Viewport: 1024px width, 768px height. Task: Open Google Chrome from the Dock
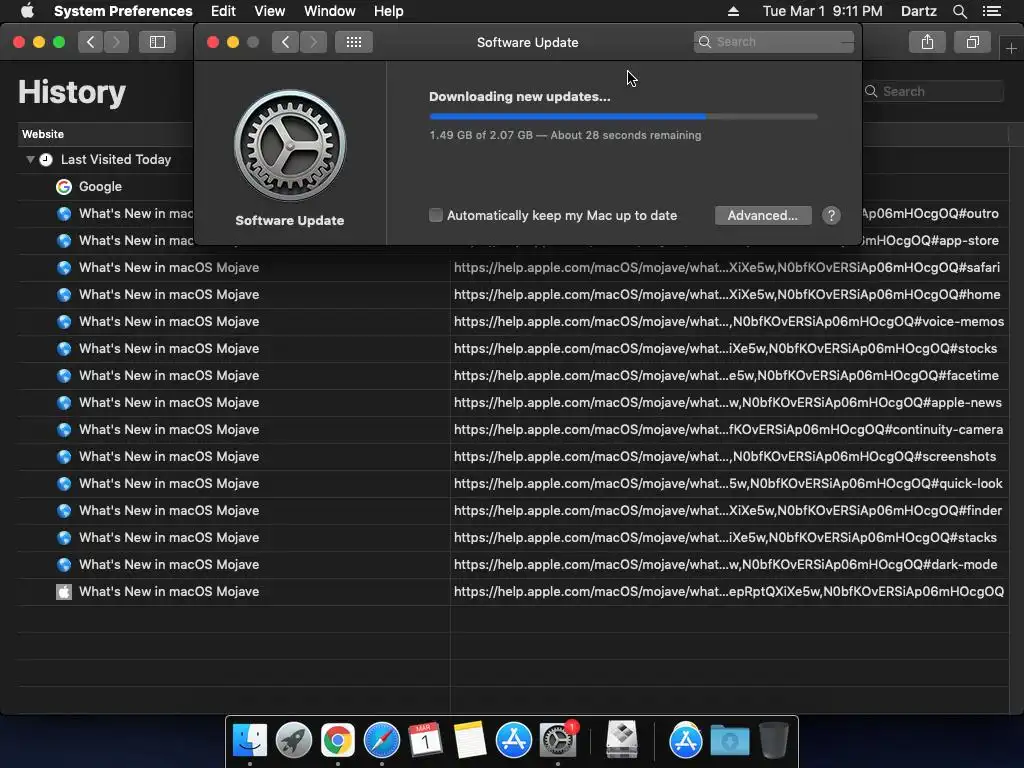(x=338, y=741)
